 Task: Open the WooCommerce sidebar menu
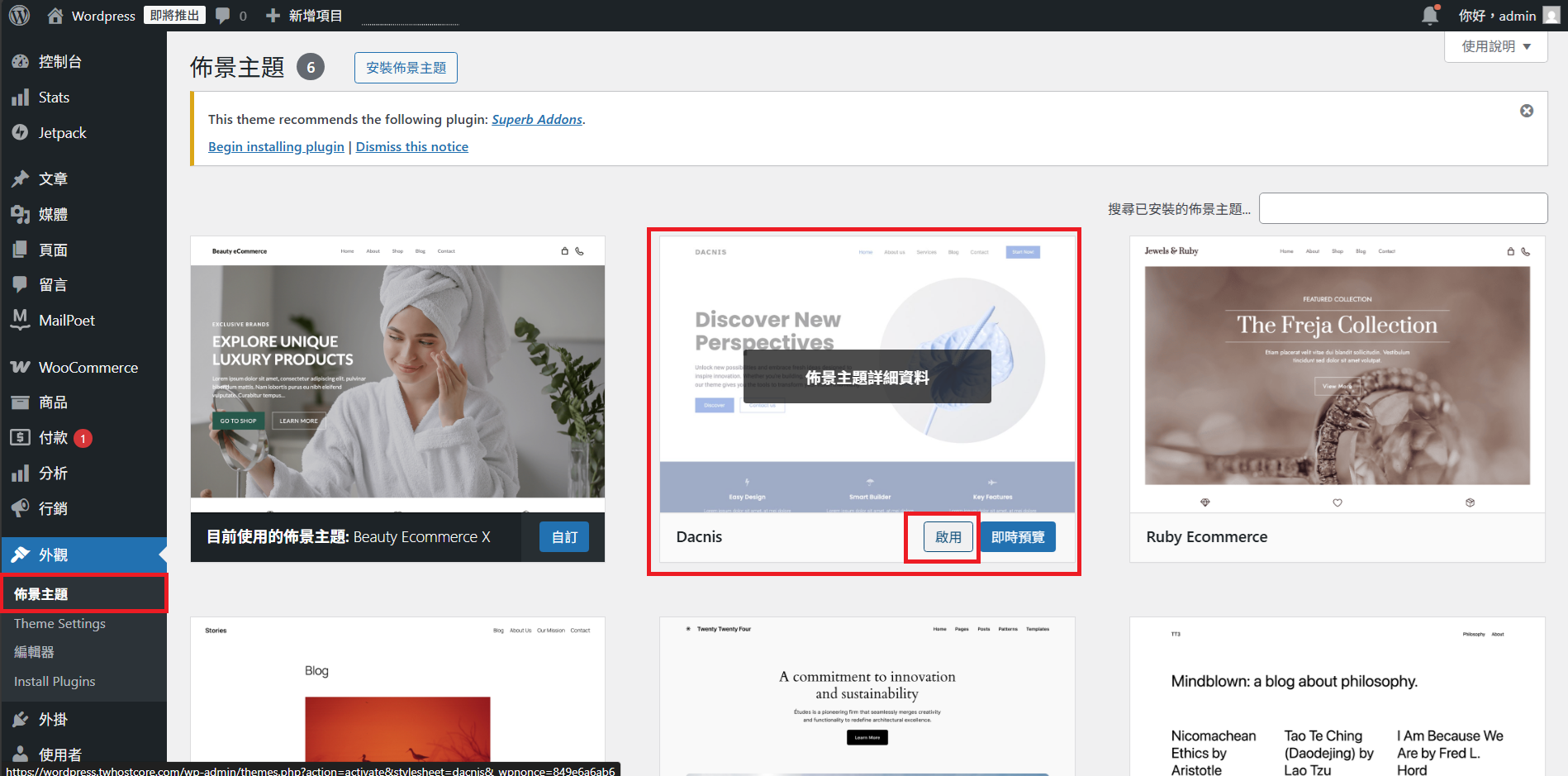[x=88, y=368]
